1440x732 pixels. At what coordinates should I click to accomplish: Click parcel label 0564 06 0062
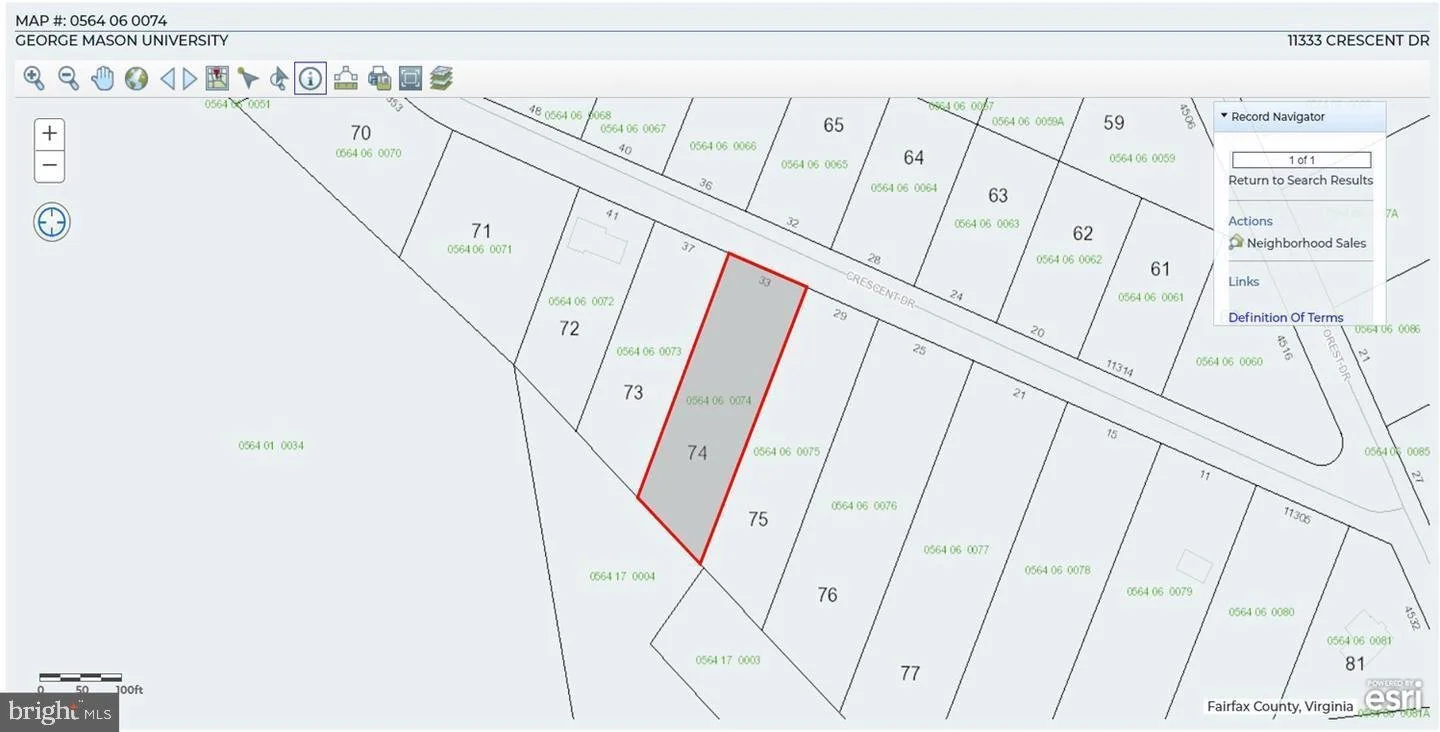click(x=1068, y=259)
